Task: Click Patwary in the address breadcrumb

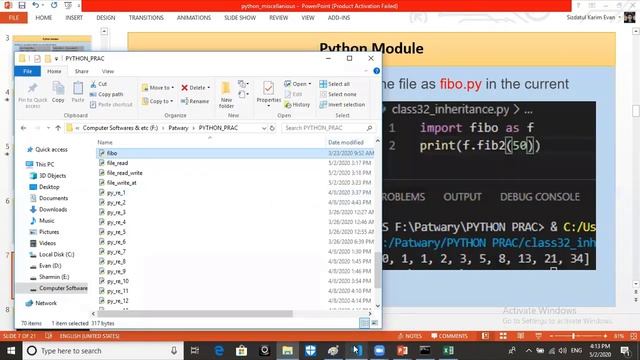Action: tap(178, 128)
